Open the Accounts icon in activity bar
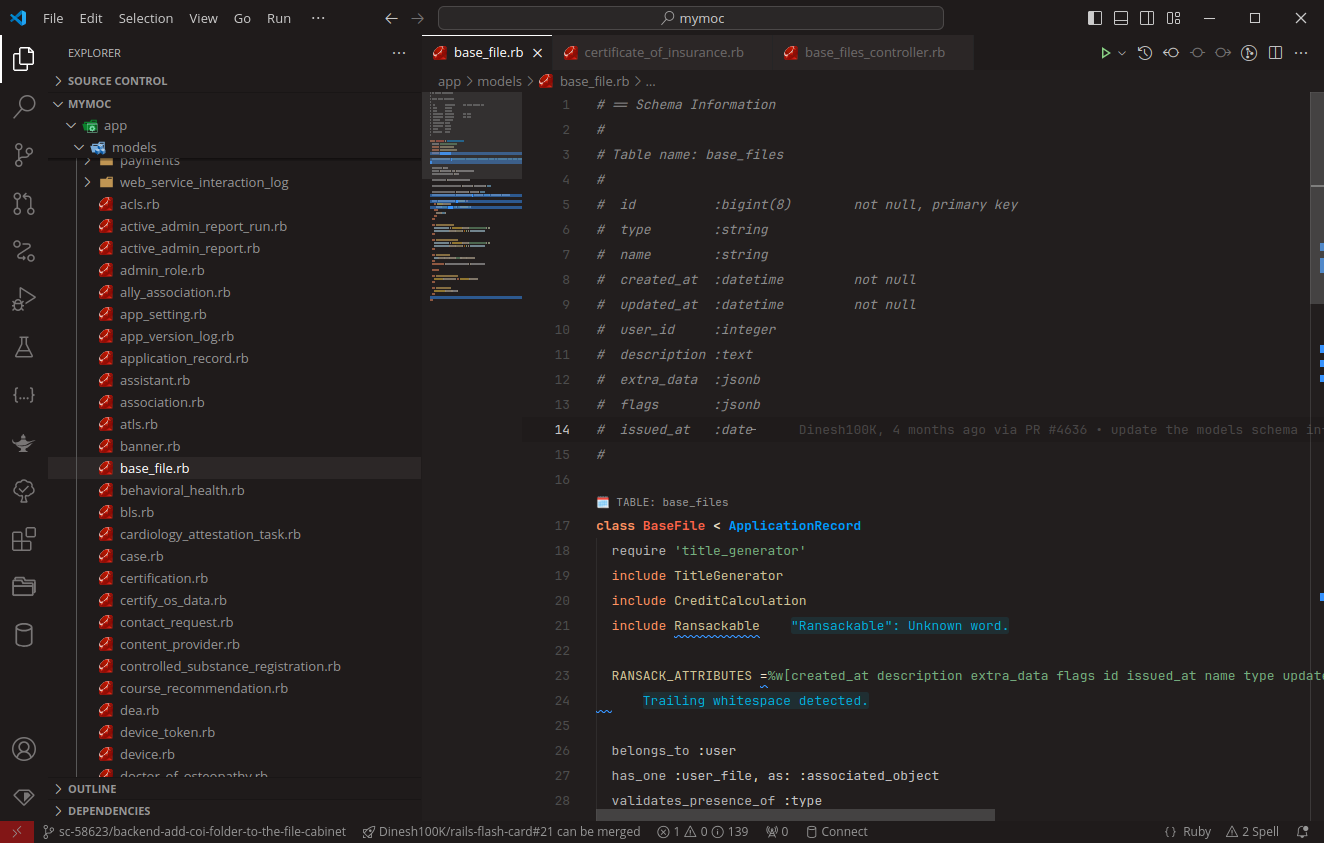1324x843 pixels. tap(24, 749)
